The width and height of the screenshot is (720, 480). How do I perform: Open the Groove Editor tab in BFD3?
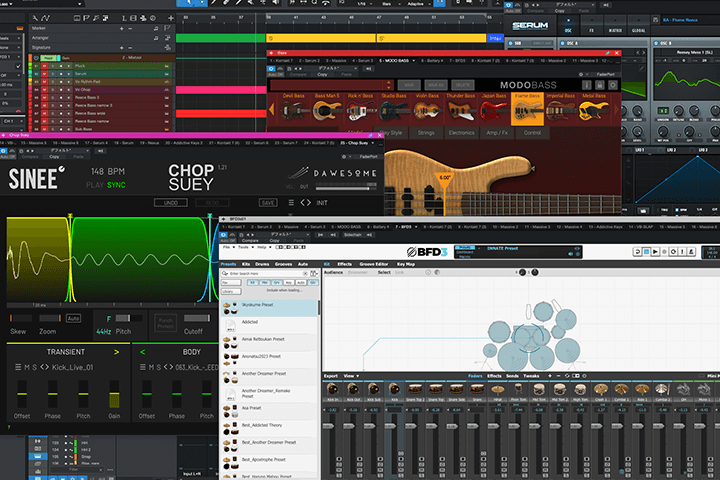coord(374,264)
